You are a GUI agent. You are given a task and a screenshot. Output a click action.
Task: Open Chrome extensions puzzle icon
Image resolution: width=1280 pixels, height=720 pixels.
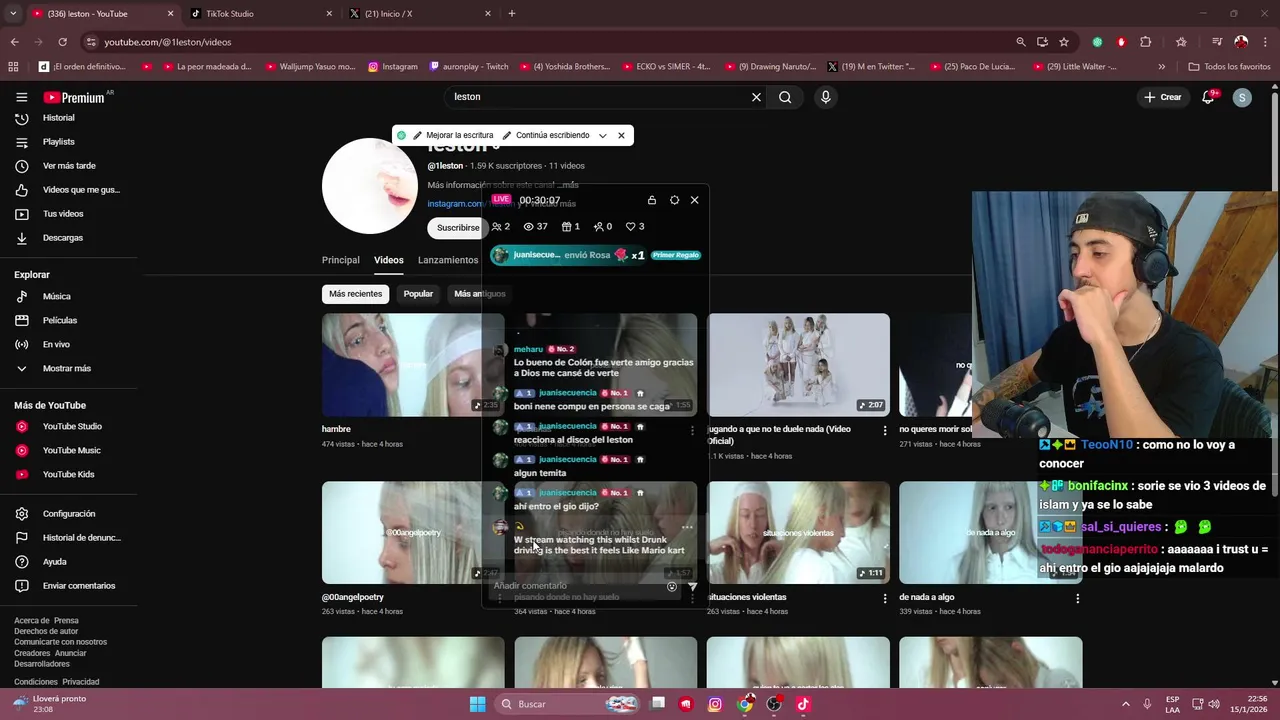tap(1146, 42)
